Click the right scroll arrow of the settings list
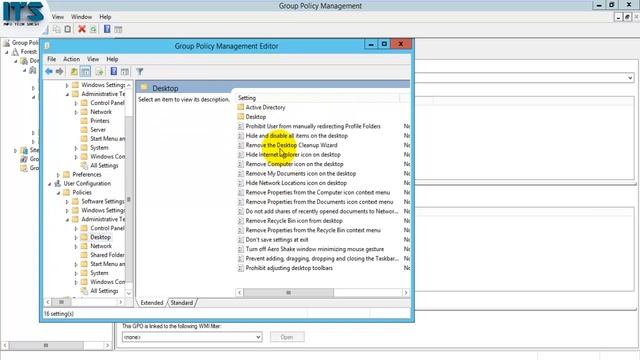 (405, 292)
